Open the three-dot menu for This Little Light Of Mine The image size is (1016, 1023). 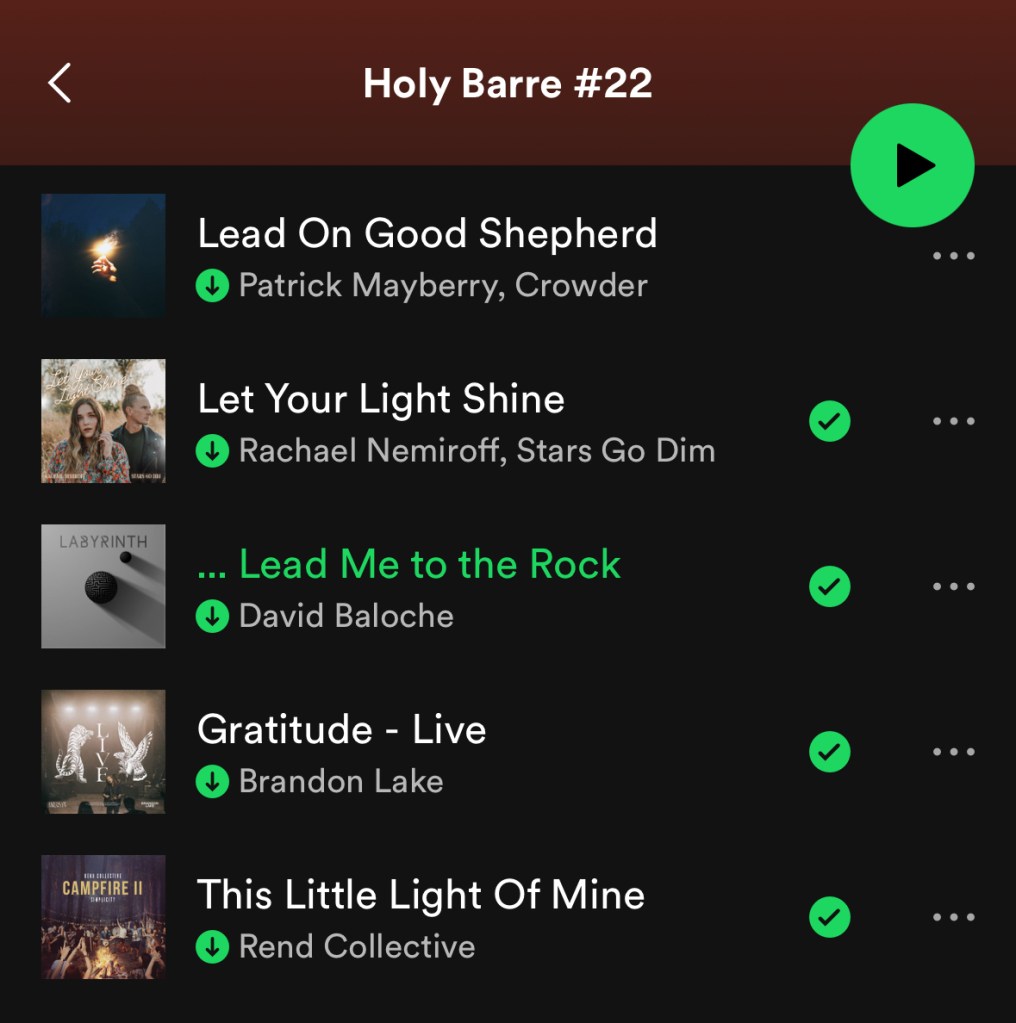coord(953,917)
